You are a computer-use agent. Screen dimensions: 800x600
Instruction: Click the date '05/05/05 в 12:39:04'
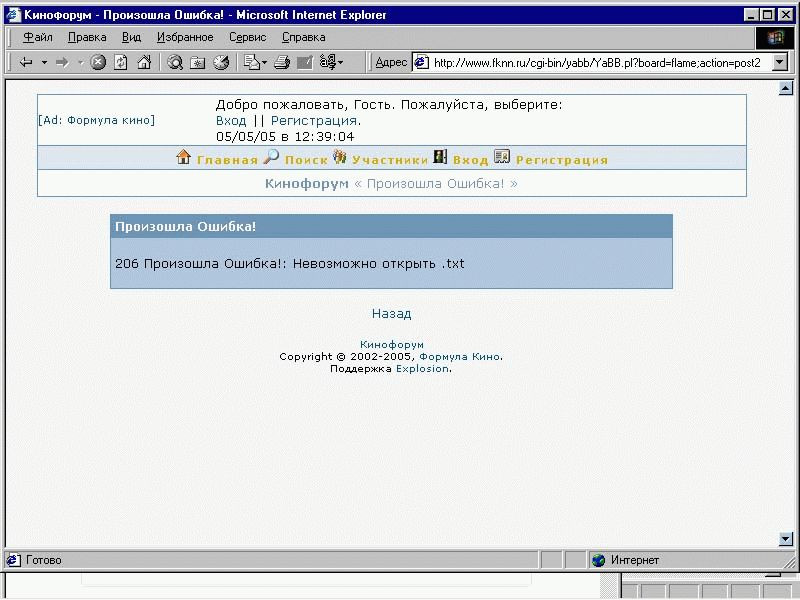[285, 137]
